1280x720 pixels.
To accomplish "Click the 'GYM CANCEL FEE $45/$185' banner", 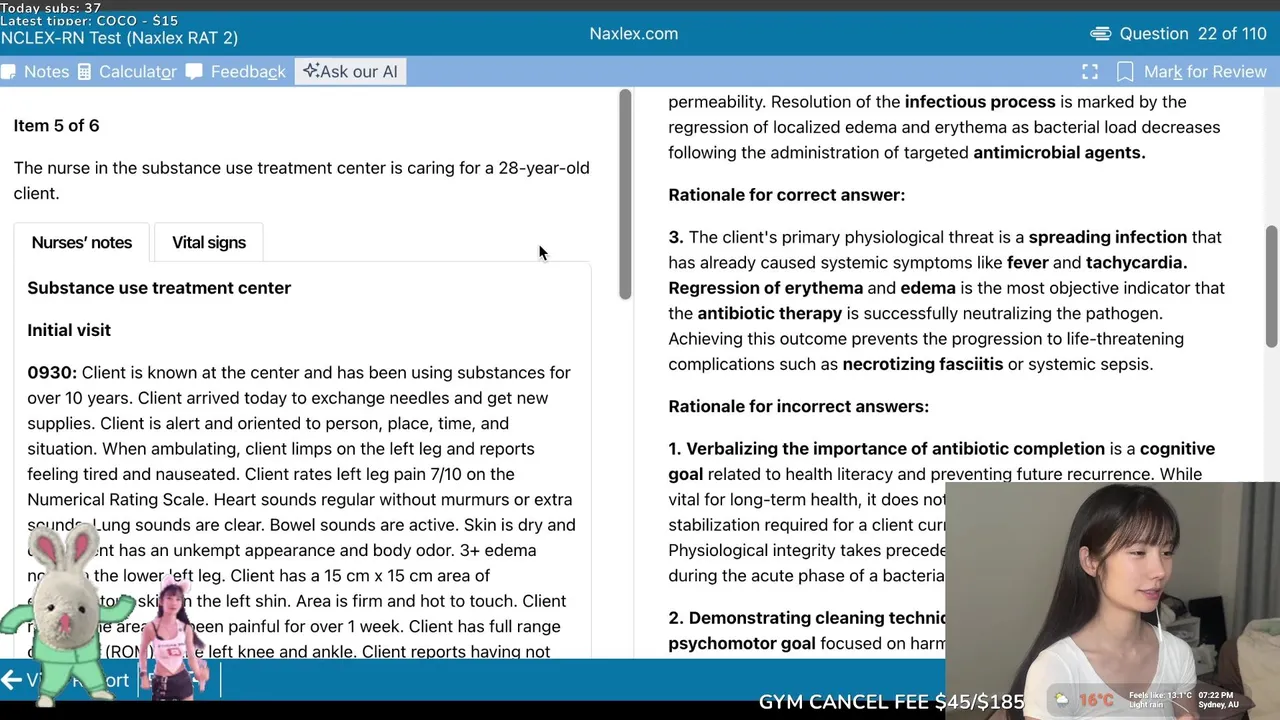I will coord(891,702).
